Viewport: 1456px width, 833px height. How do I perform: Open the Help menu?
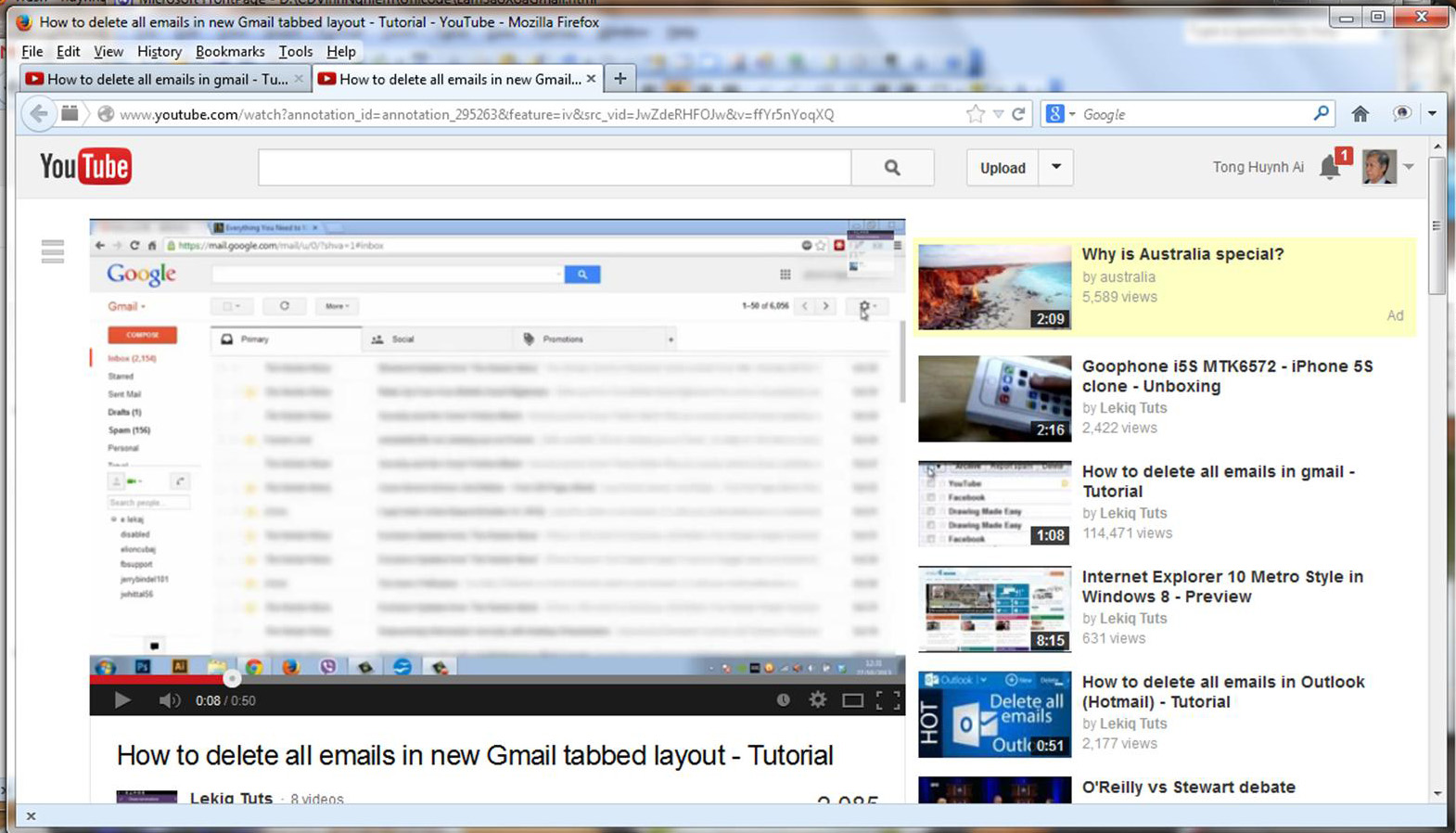coord(341,52)
